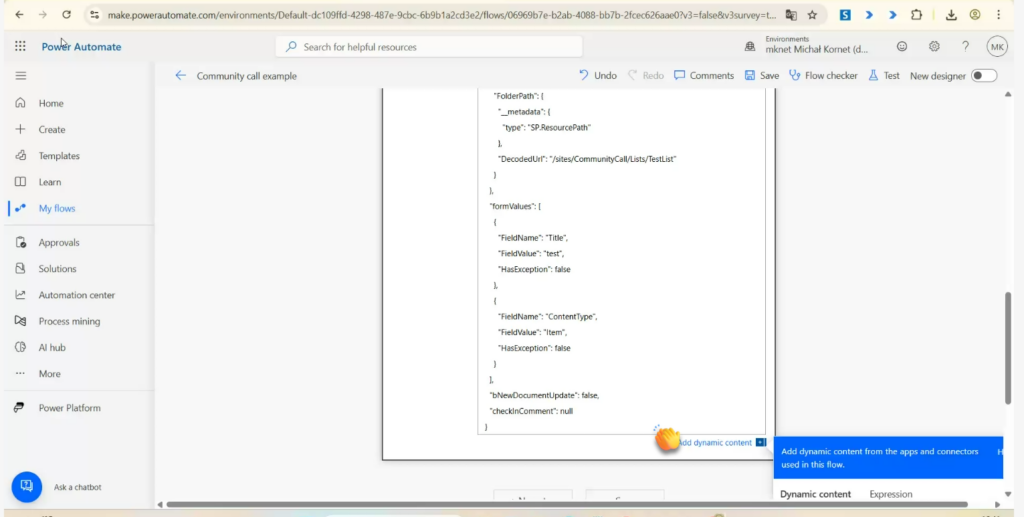Viewport: 1024px width, 517px height.
Task: Open site information icon in address bar
Action: coord(94,14)
